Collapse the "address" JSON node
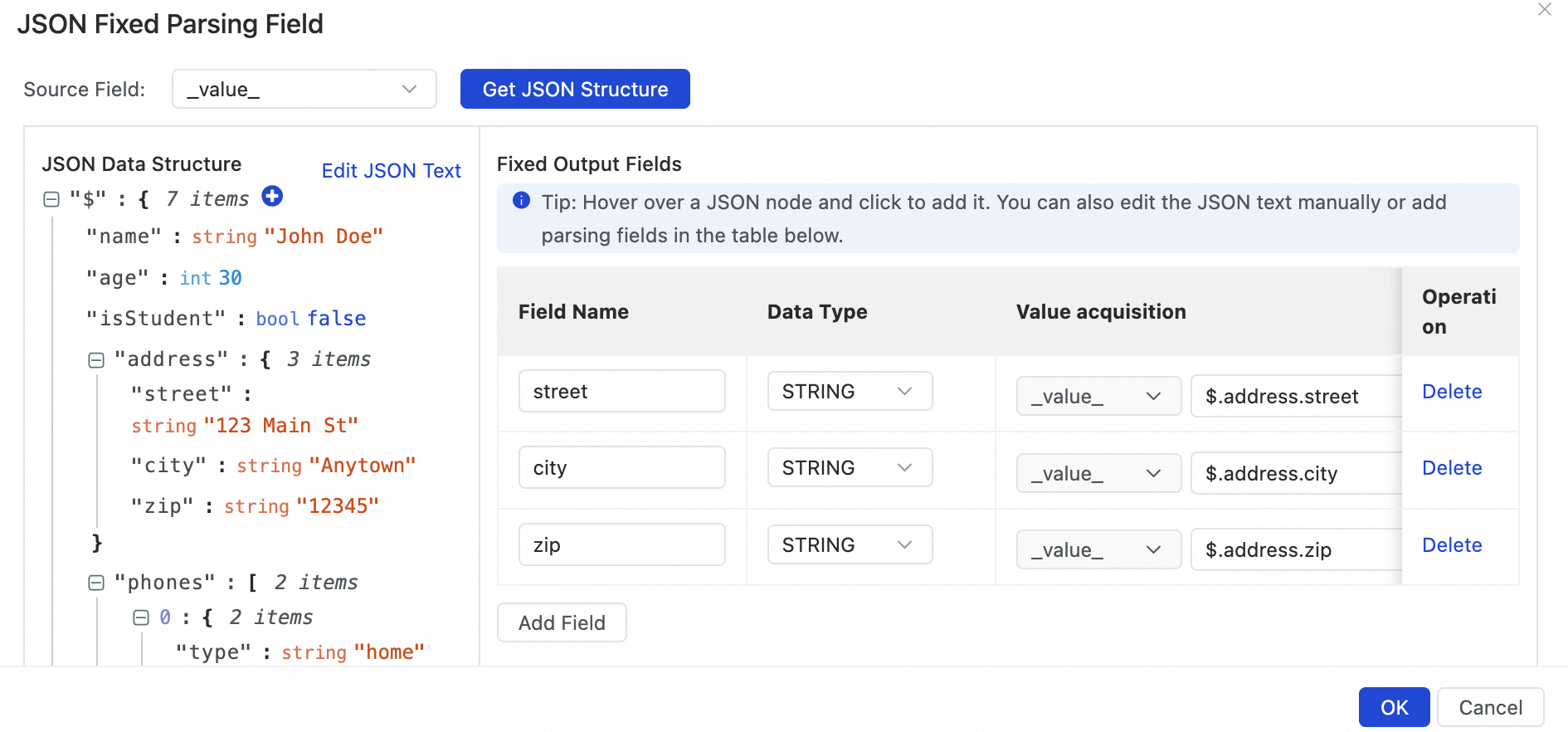This screenshot has height=732, width=1568. (x=96, y=359)
